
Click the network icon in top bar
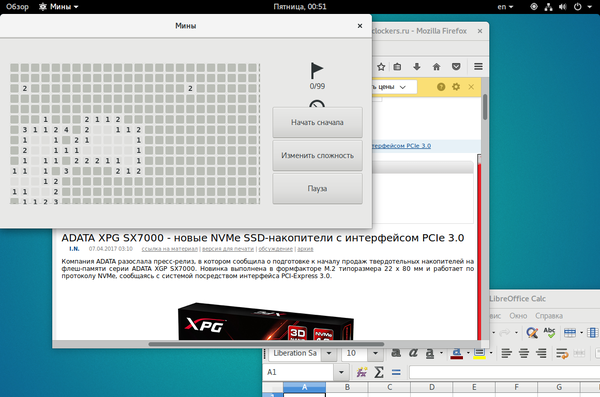(x=549, y=7)
